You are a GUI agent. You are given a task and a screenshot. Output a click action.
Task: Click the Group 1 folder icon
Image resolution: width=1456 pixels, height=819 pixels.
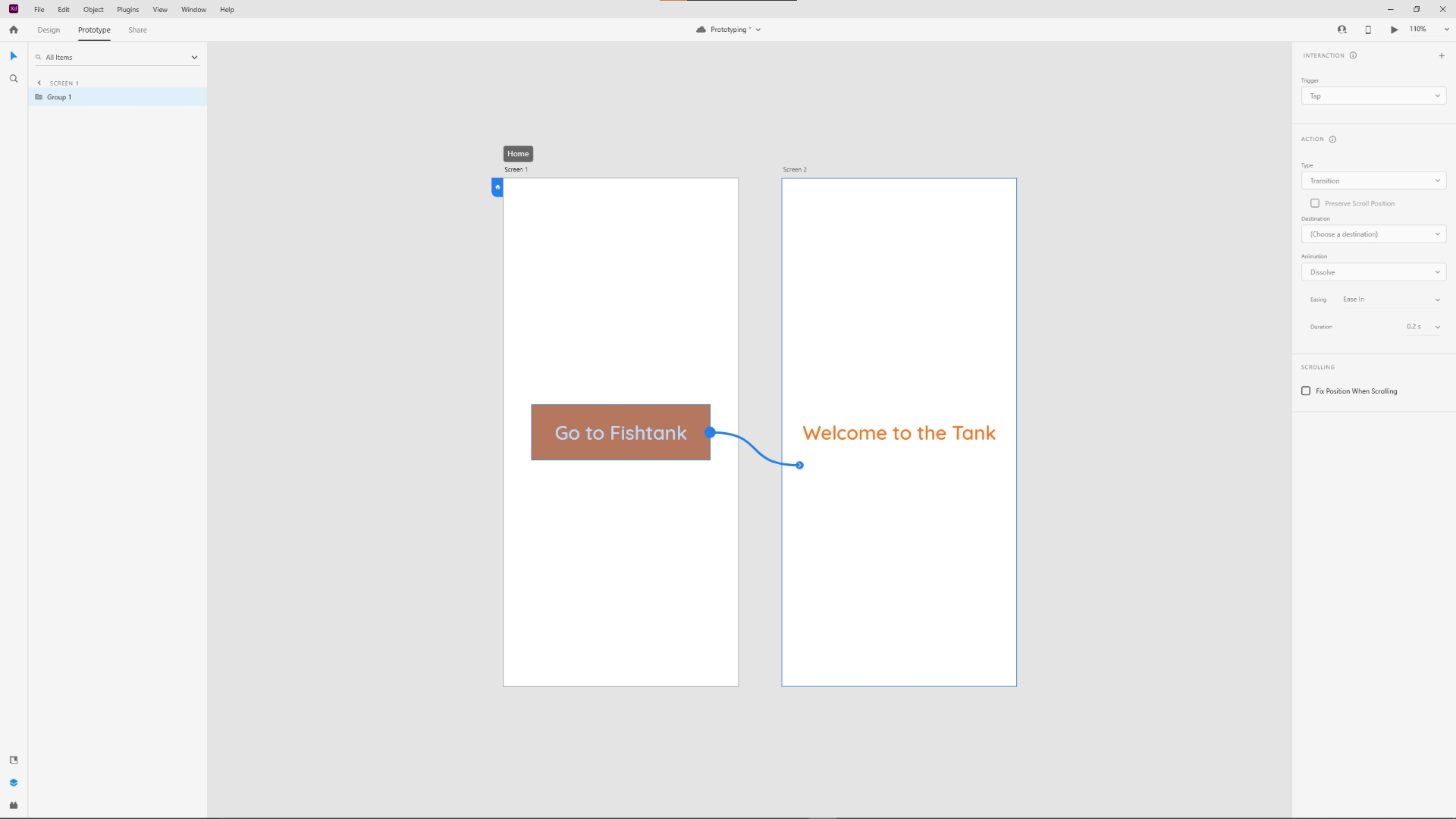[x=39, y=97]
